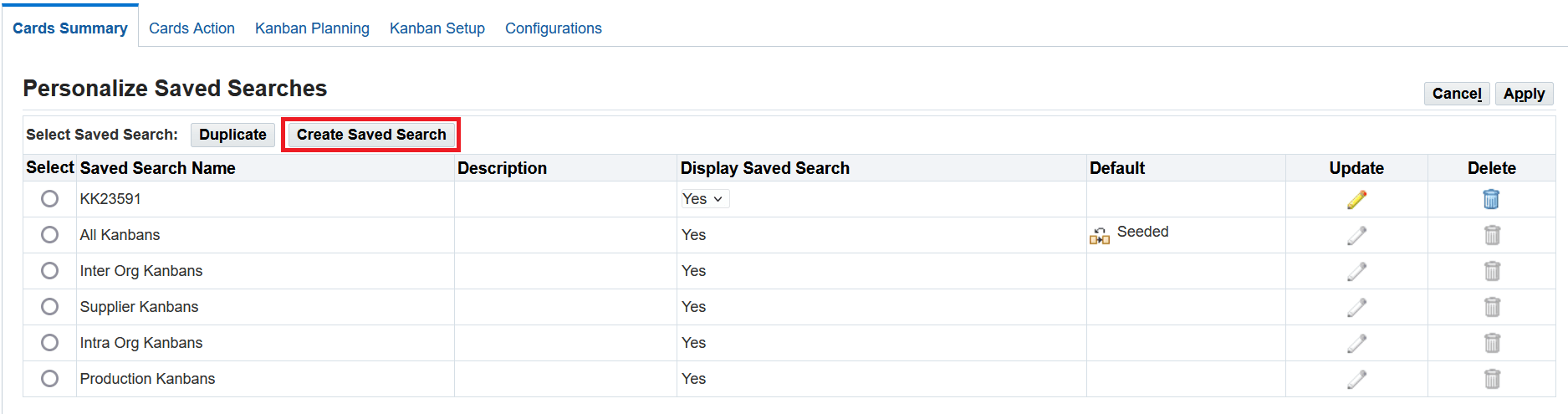This screenshot has height=414, width=1568.
Task: Click the pencil icon for All Kanbans
Action: point(1356,235)
